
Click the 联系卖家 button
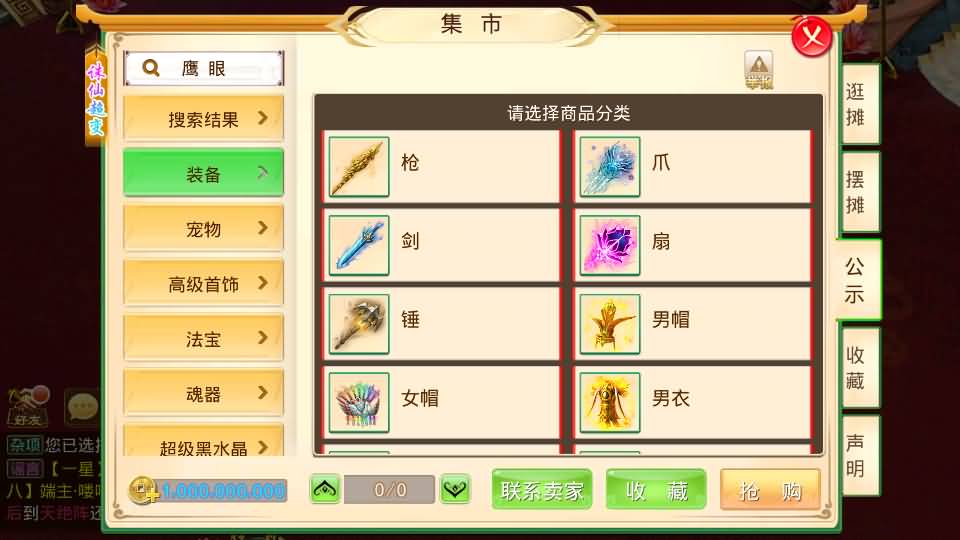(542, 490)
